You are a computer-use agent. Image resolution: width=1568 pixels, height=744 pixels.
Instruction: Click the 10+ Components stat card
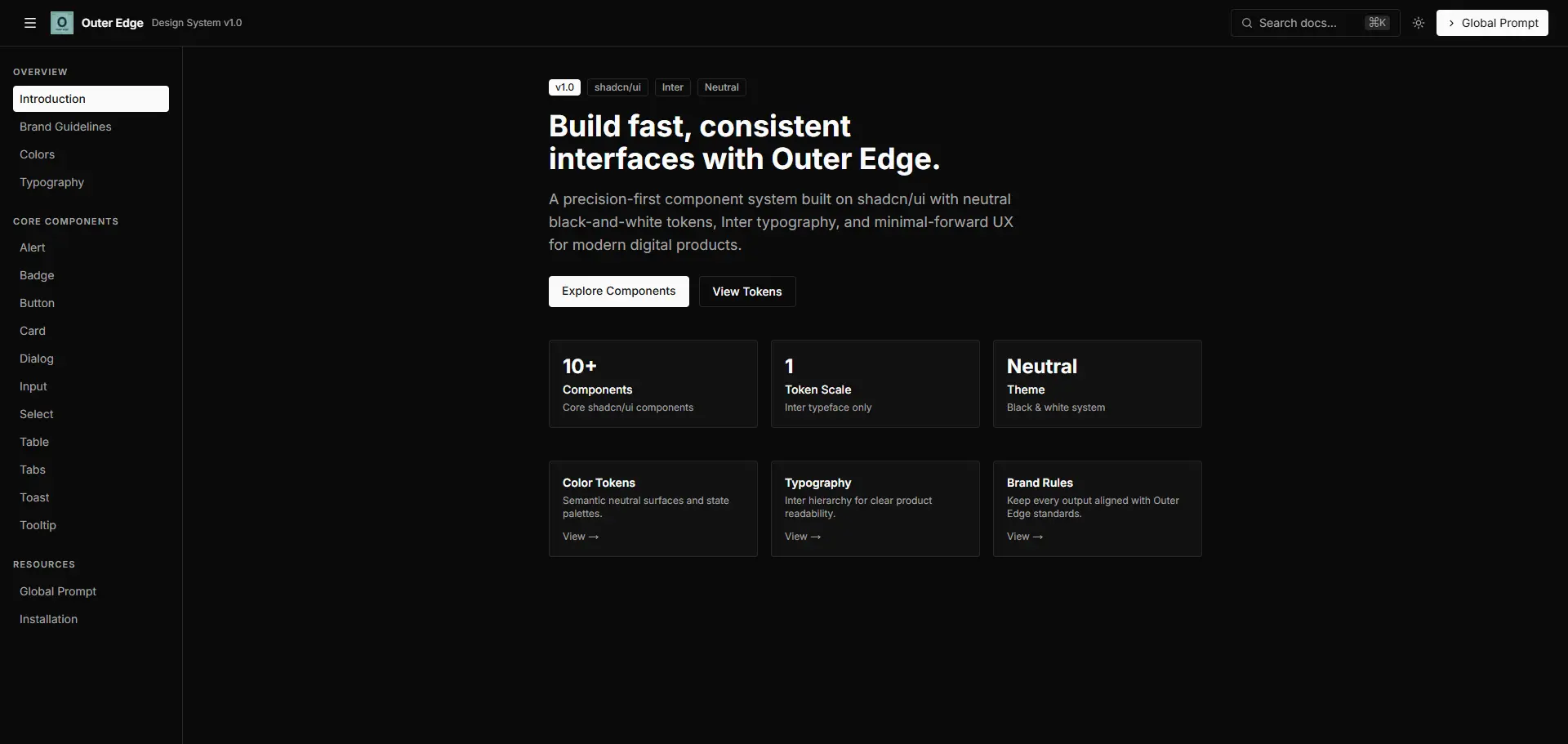[653, 384]
